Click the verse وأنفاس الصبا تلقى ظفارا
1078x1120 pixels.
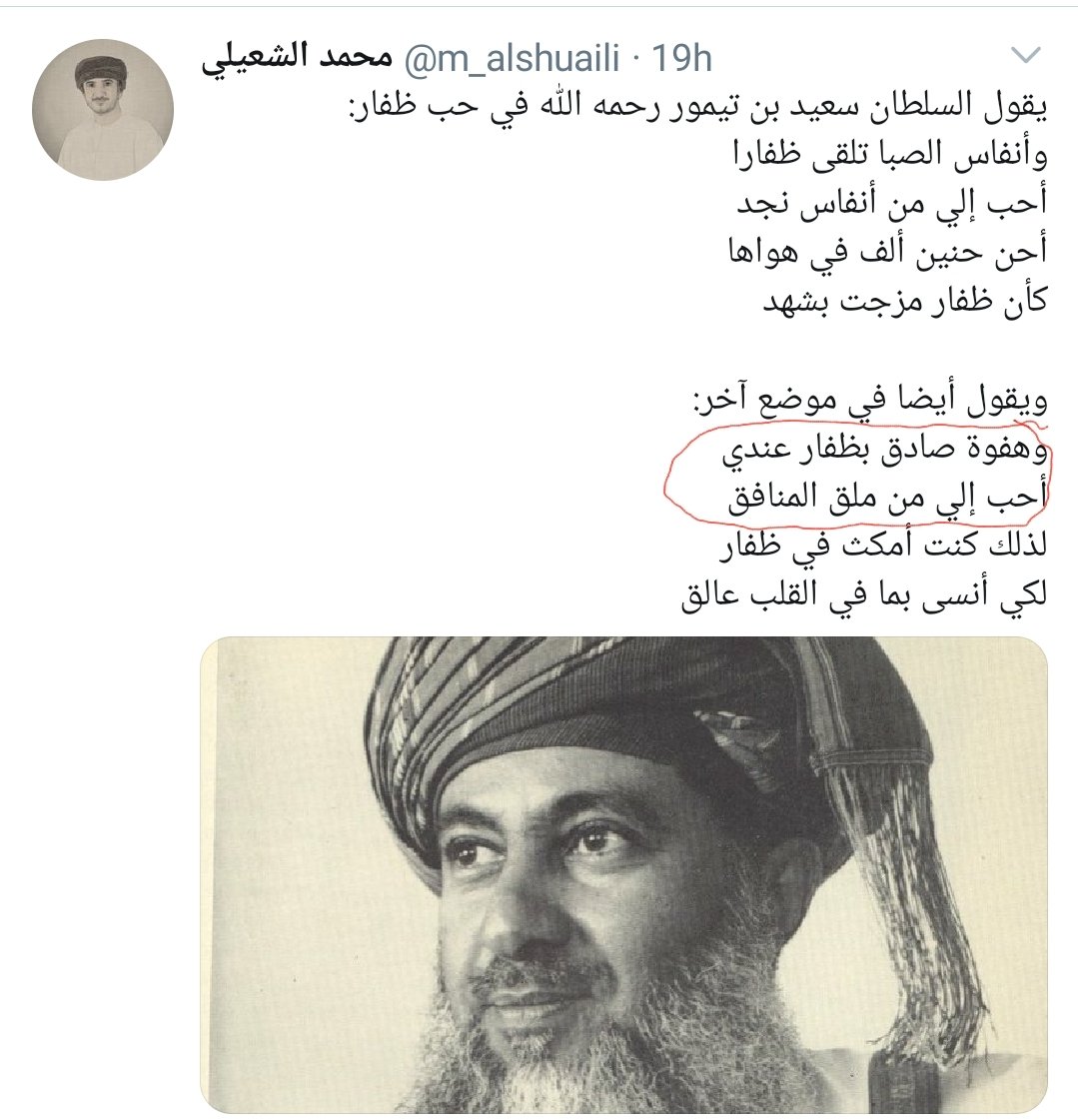(x=891, y=155)
